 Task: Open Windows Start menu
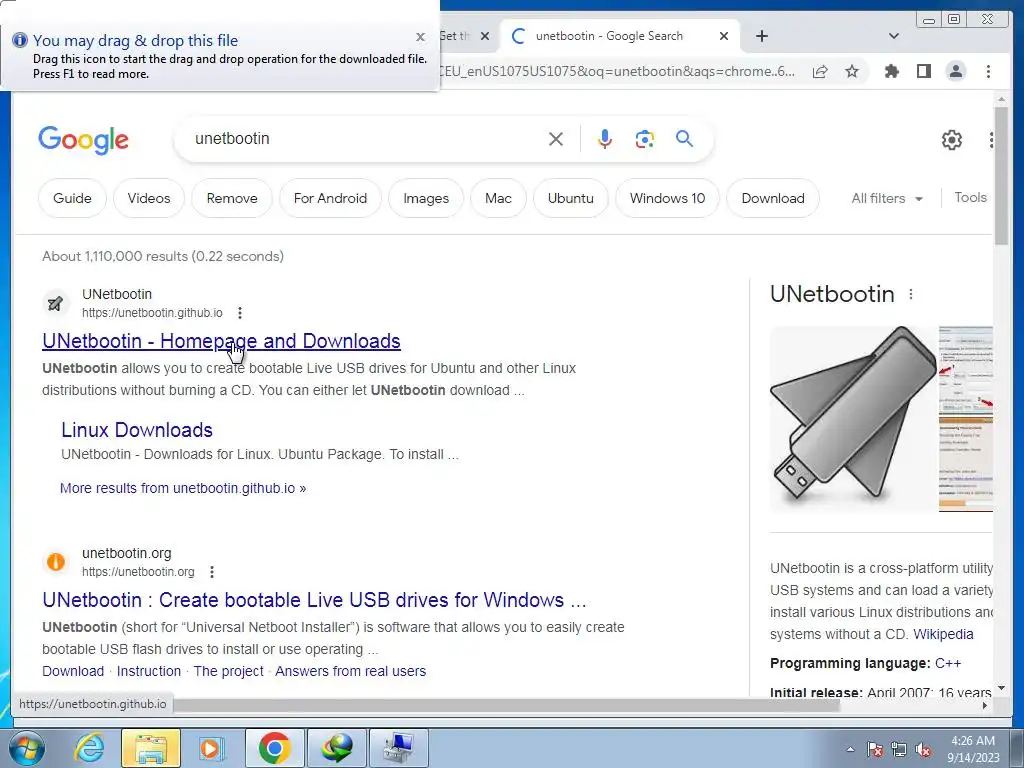click(x=27, y=748)
